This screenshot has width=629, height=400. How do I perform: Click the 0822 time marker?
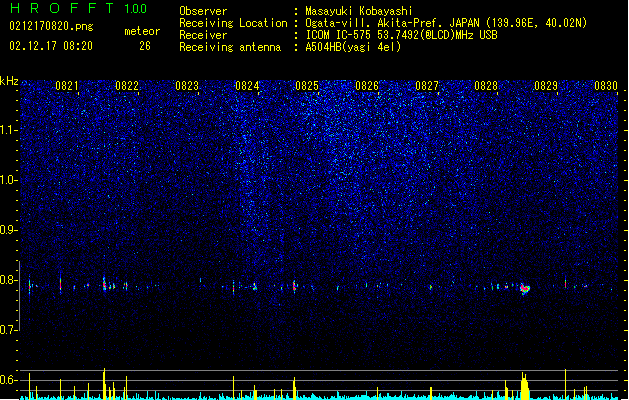[x=127, y=86]
